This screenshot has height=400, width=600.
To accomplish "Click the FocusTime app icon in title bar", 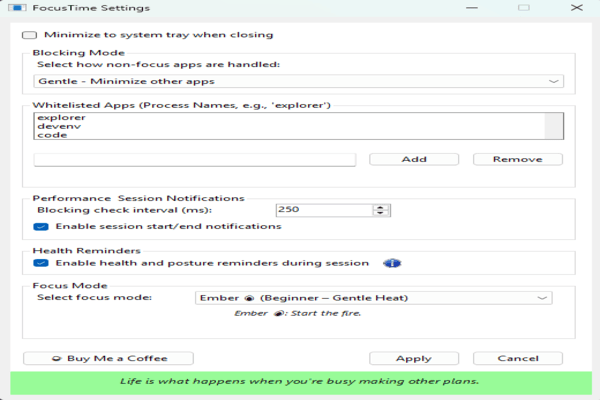I will pyautogui.click(x=17, y=8).
